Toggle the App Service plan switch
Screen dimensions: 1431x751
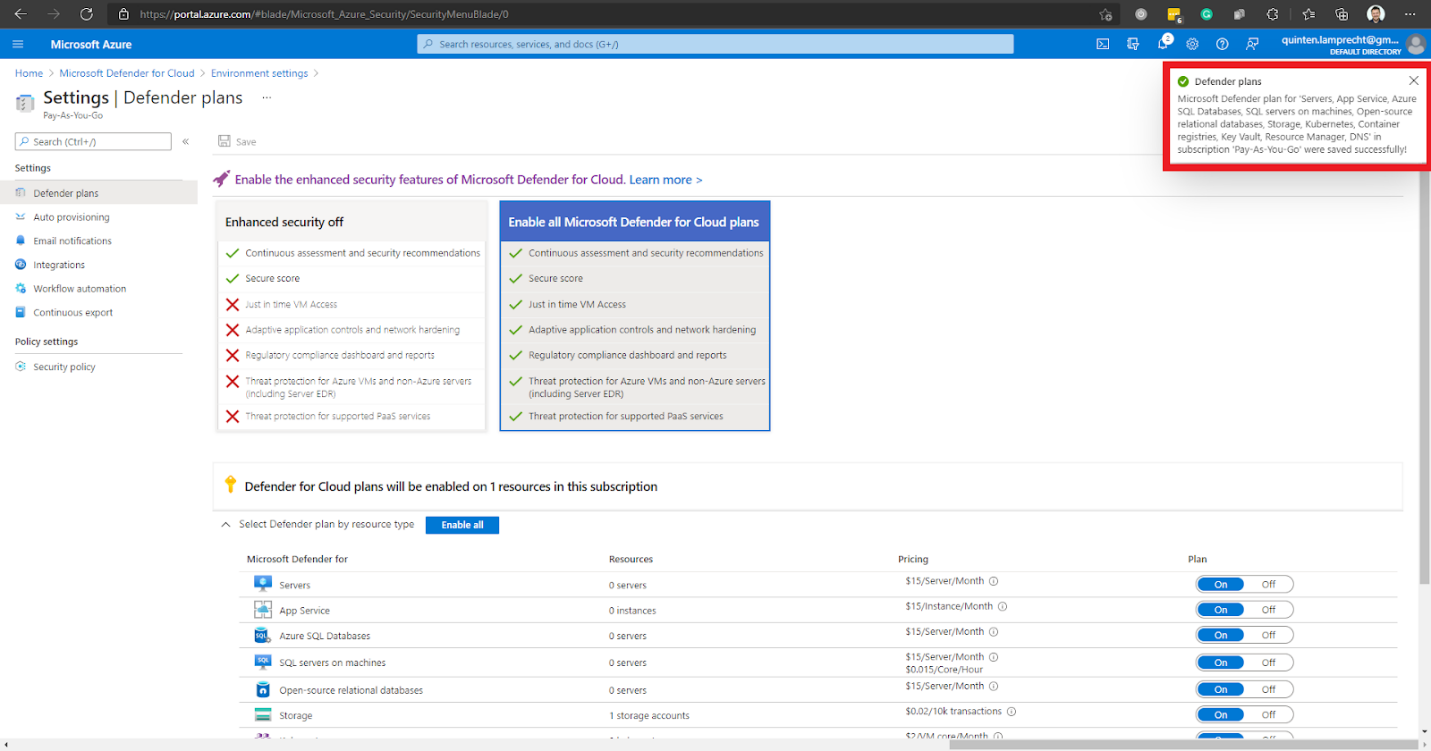pos(1244,610)
